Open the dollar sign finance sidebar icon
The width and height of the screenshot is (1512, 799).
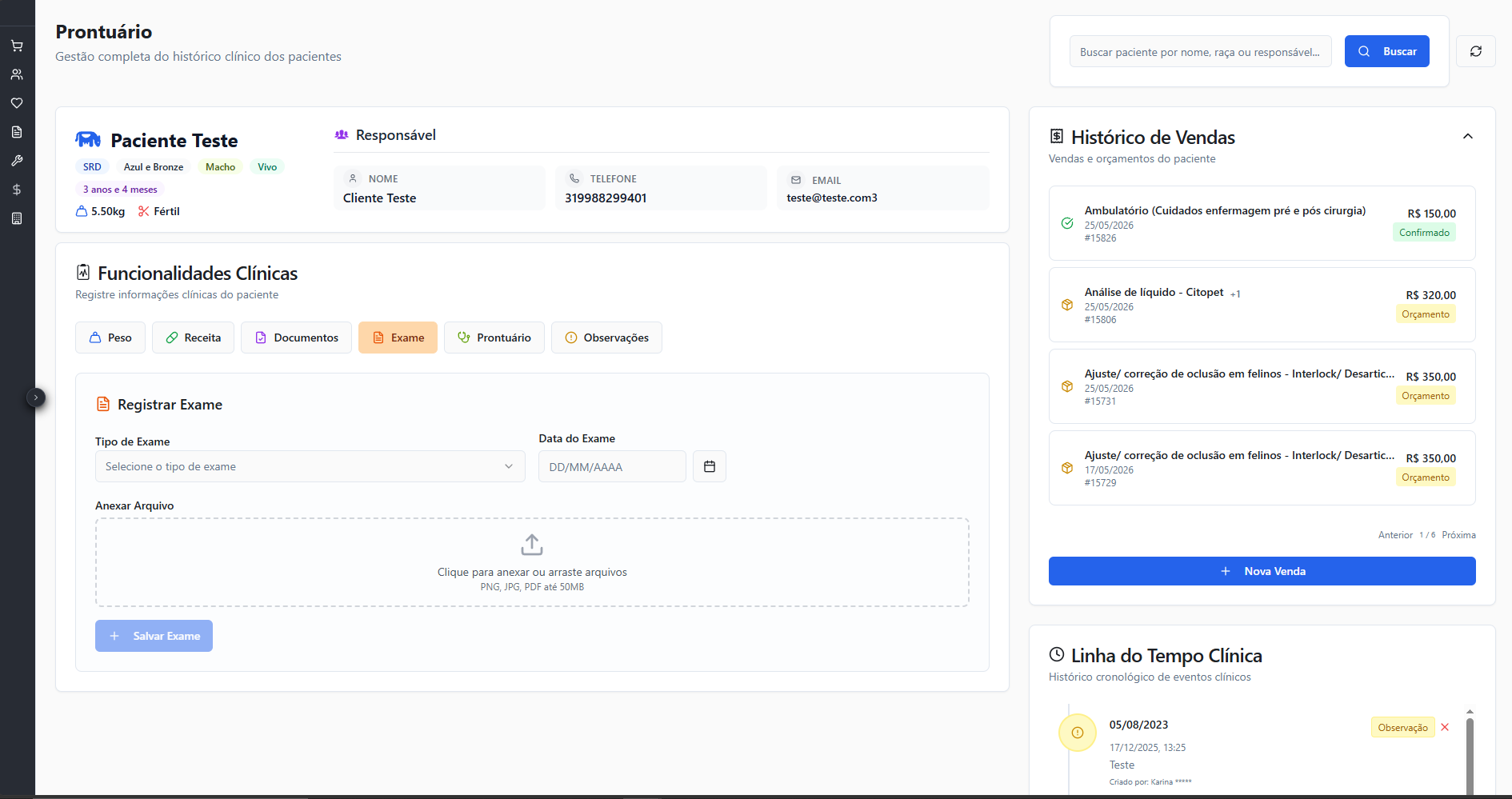(17, 190)
